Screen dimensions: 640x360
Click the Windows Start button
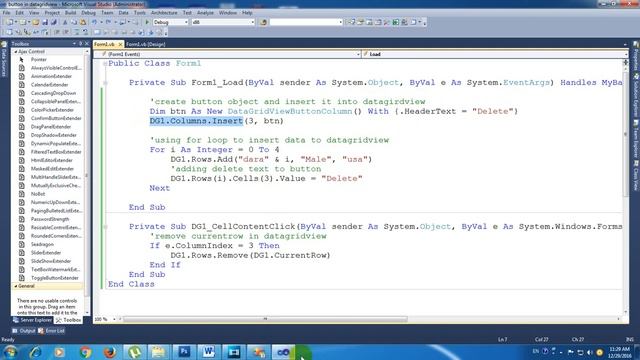point(10,352)
